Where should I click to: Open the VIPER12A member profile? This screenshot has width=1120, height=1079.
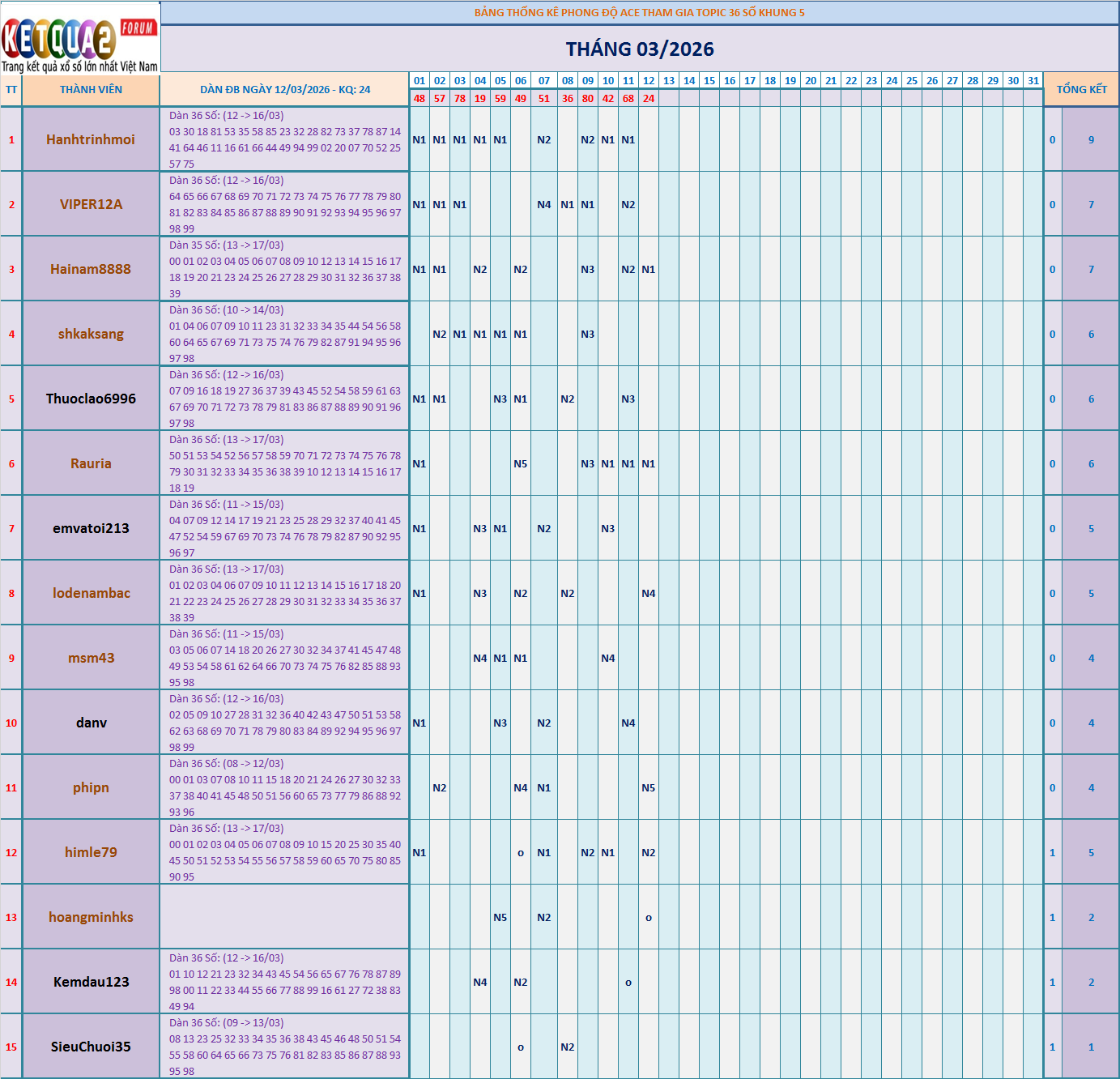[x=91, y=204]
